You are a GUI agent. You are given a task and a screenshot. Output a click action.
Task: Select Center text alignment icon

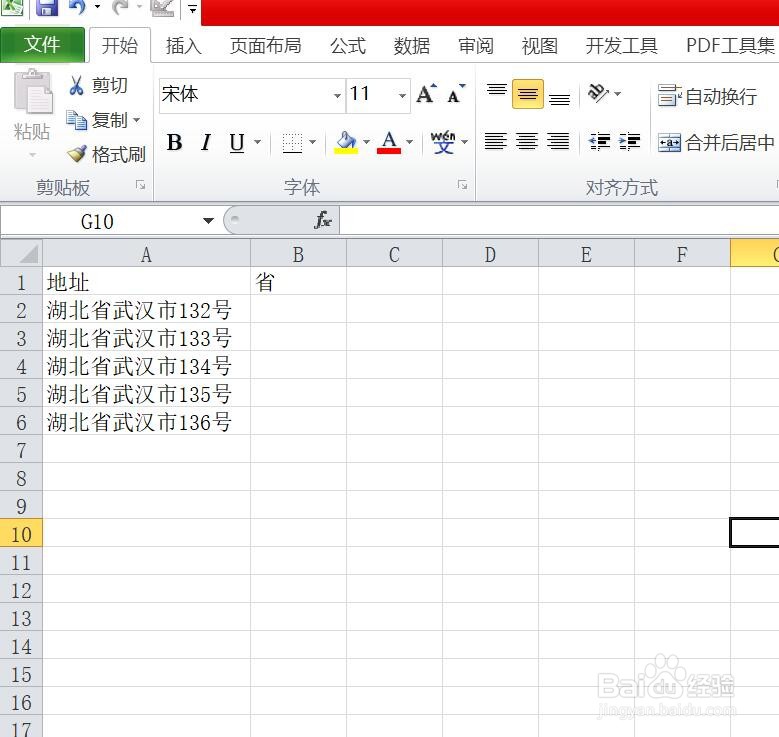pos(527,142)
